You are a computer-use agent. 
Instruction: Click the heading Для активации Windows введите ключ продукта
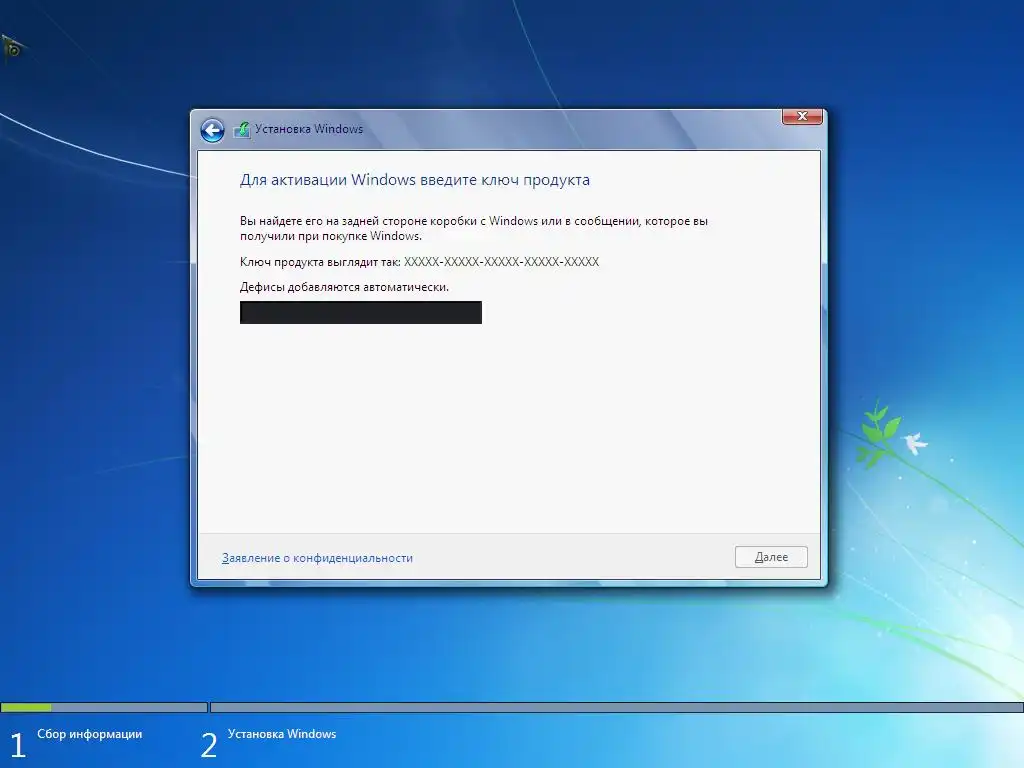[415, 180]
